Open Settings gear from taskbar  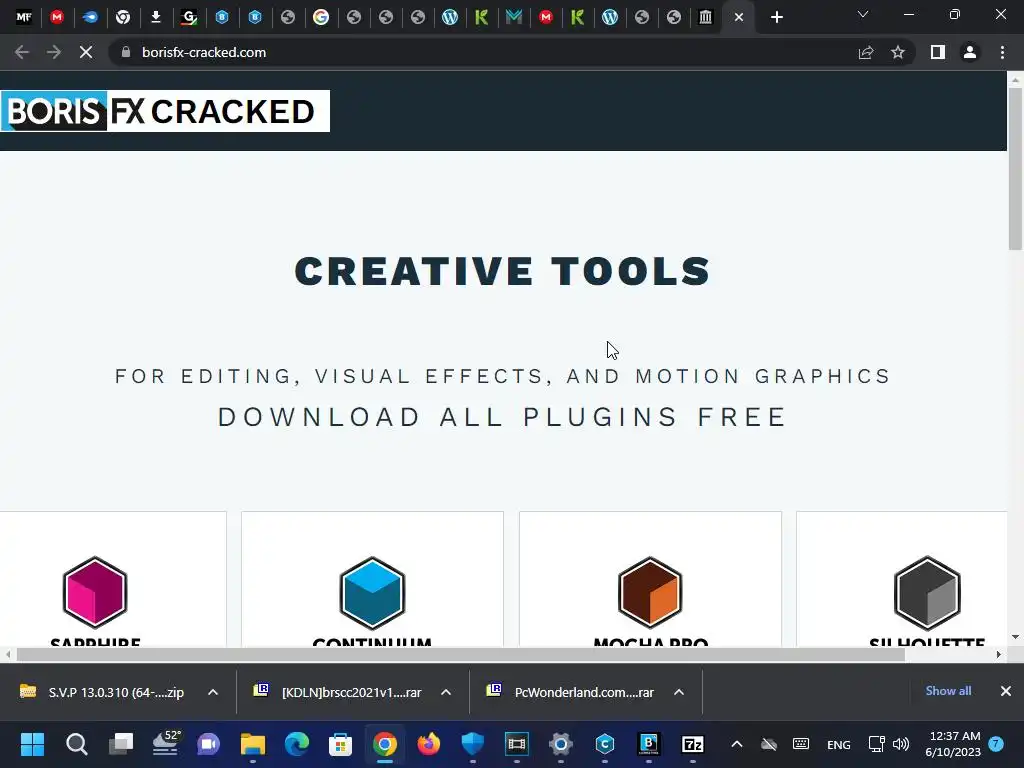click(560, 744)
